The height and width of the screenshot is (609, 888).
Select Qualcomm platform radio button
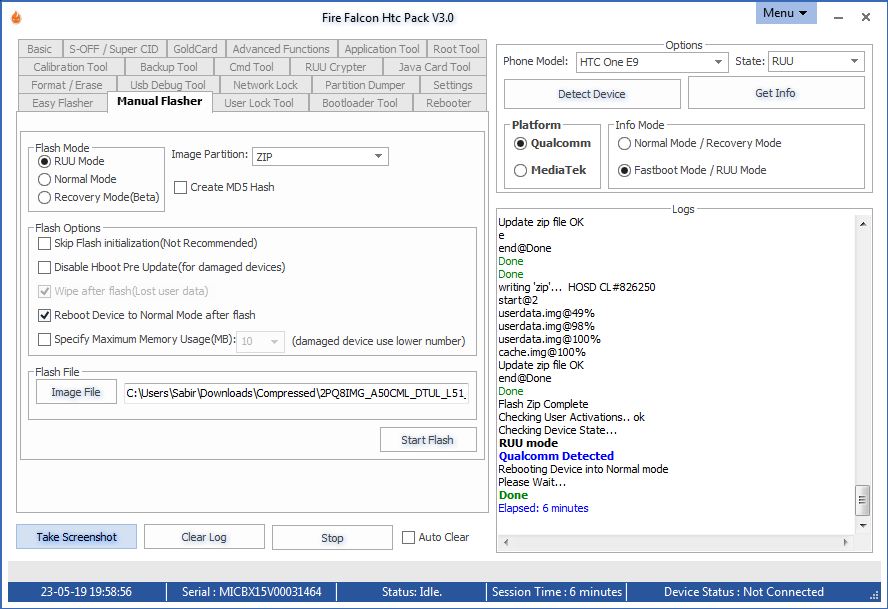[x=552, y=143]
